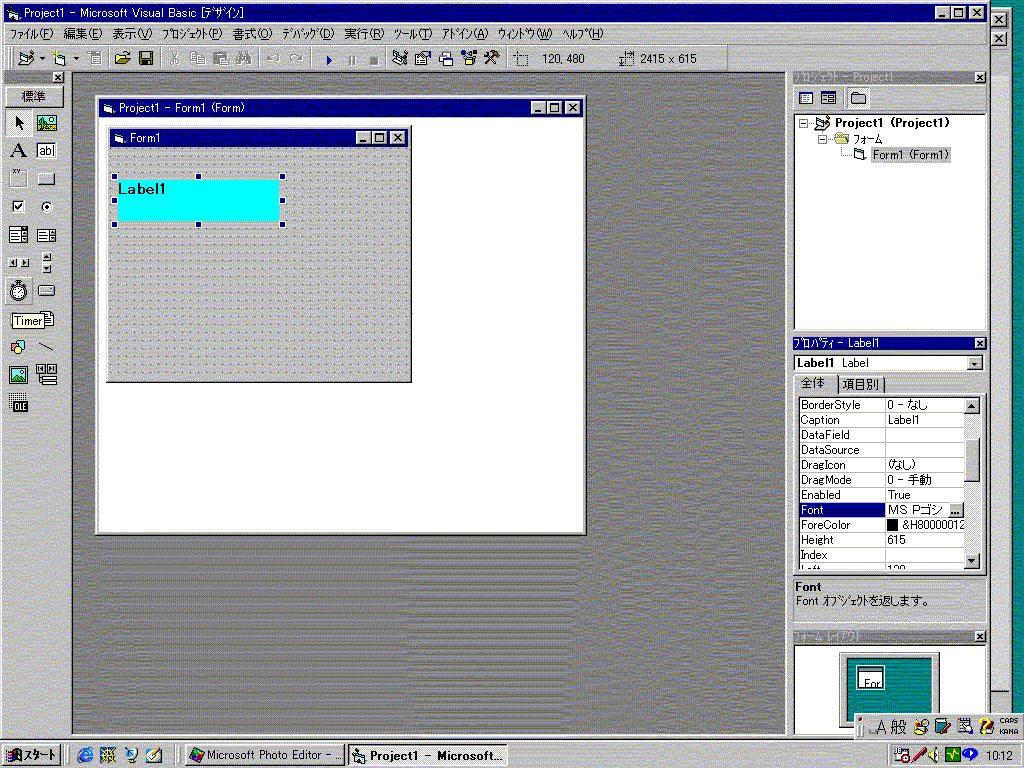Select Form1 (Form1) in the project tree

[x=910, y=155]
